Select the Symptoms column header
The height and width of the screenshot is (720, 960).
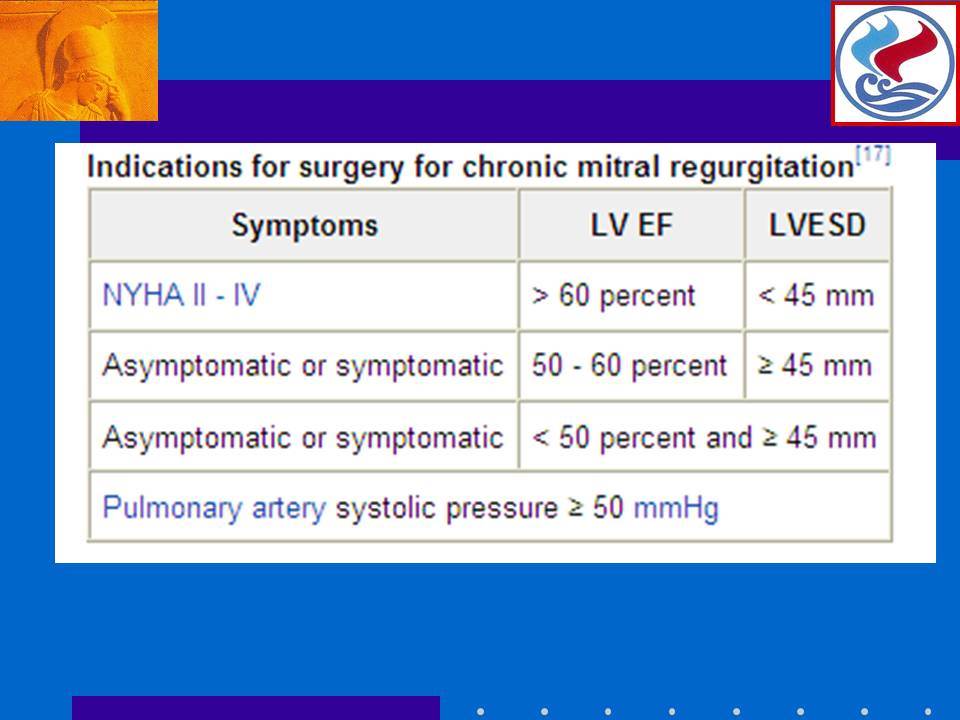point(304,225)
